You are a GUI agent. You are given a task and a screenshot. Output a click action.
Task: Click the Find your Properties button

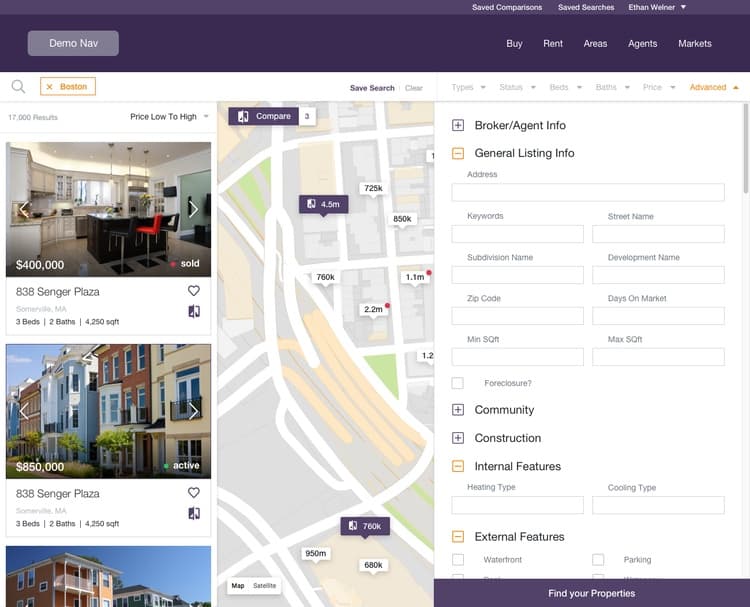coord(591,593)
